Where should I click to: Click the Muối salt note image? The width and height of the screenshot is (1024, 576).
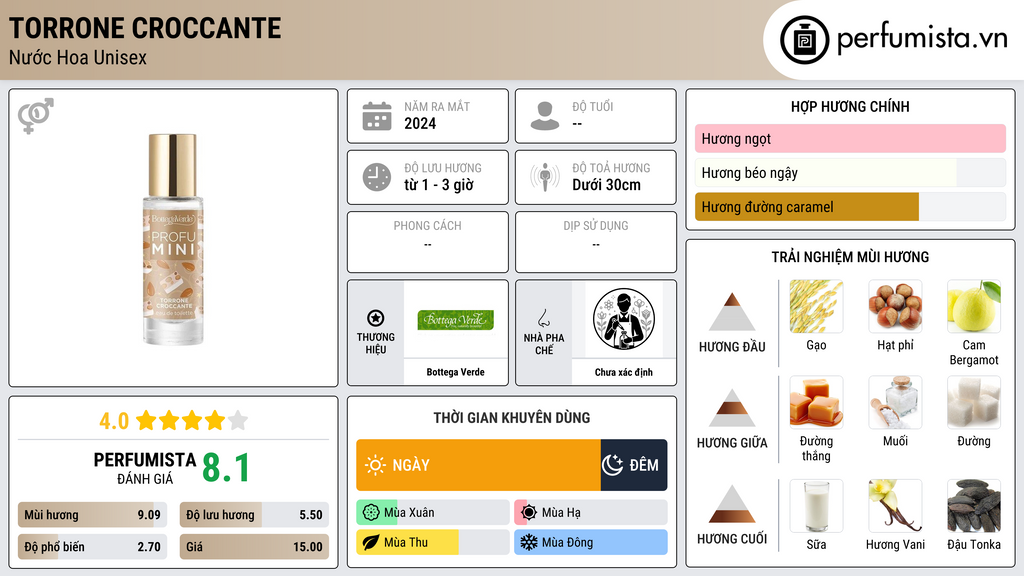click(895, 402)
